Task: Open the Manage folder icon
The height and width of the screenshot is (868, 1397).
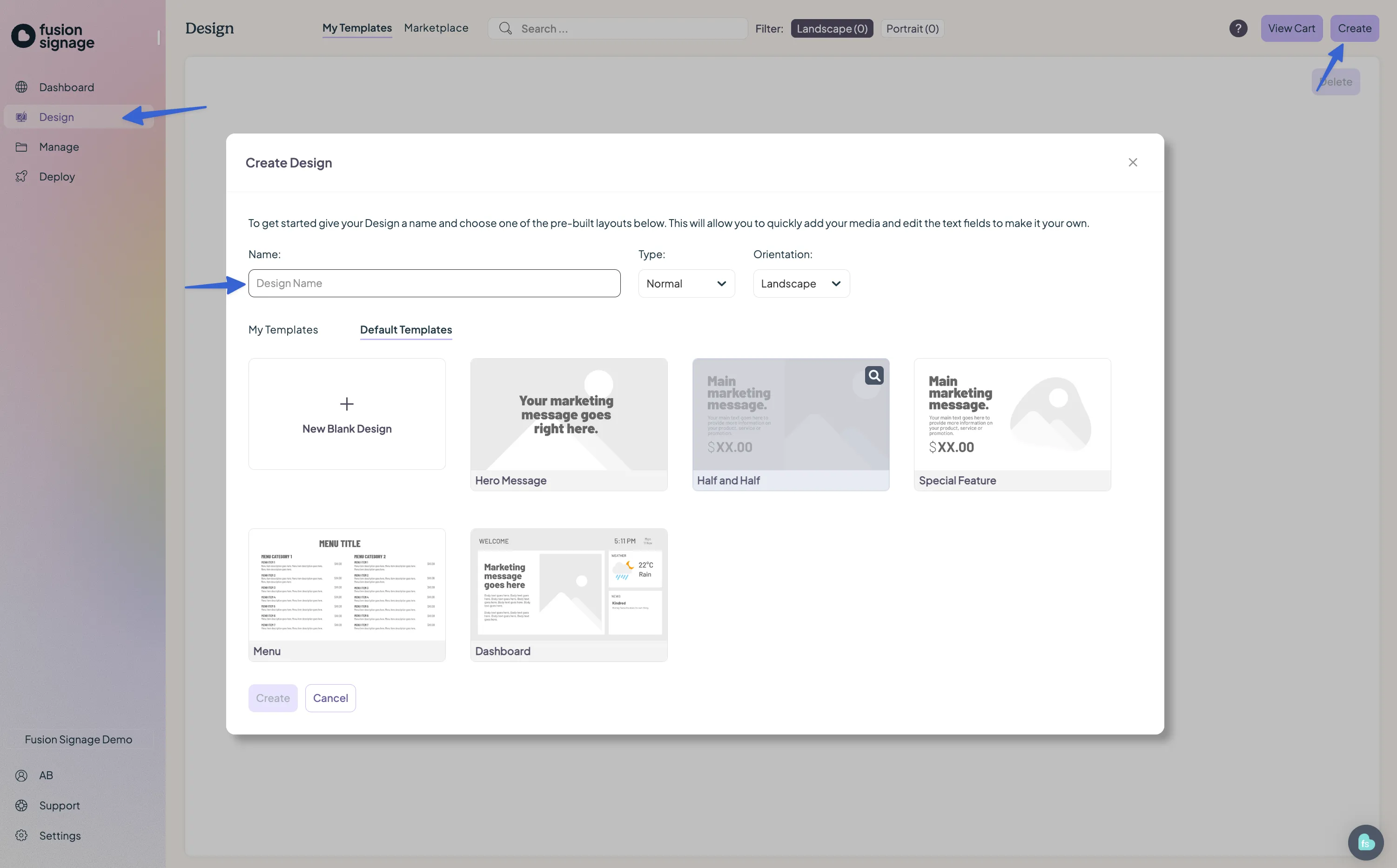Action: (21, 147)
